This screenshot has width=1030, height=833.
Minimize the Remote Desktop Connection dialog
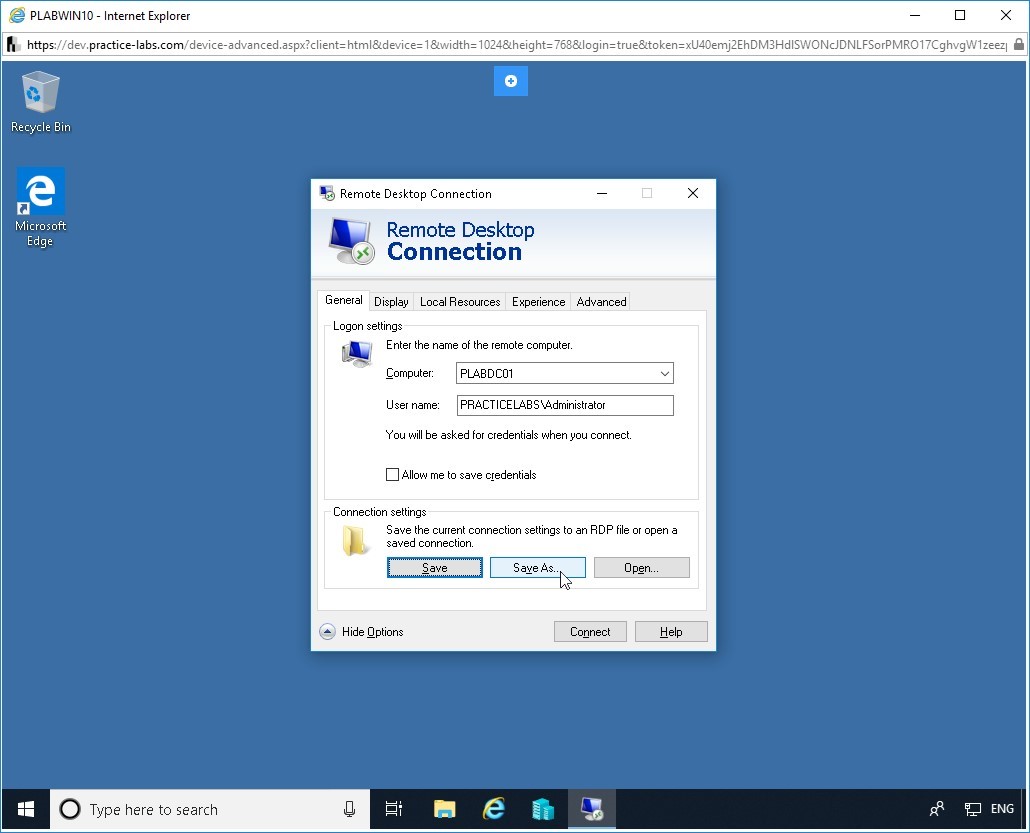[x=602, y=193]
